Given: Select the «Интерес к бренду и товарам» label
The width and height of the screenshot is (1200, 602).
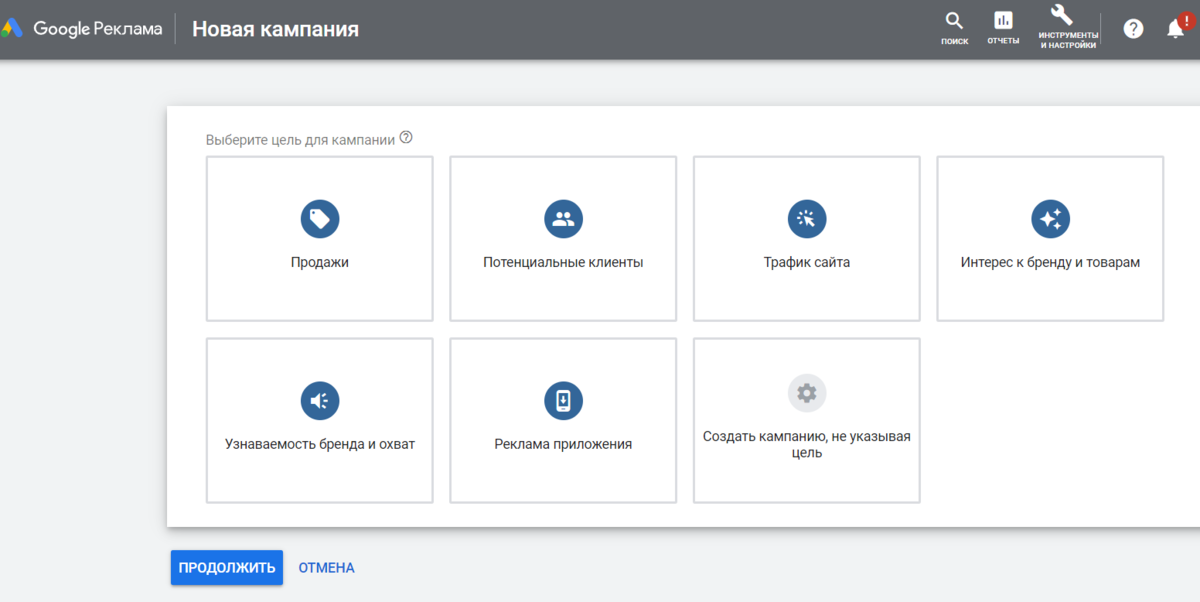Looking at the screenshot, I should 1050,263.
